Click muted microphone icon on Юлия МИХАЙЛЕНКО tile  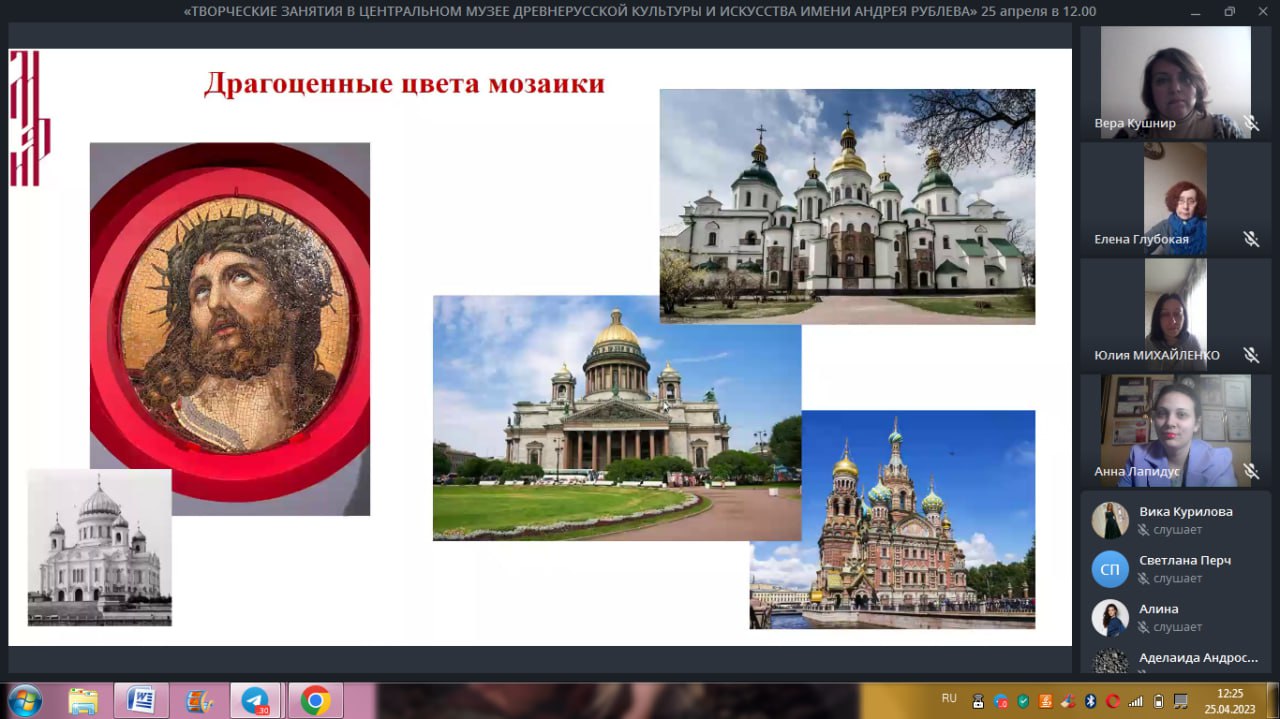coord(1250,355)
